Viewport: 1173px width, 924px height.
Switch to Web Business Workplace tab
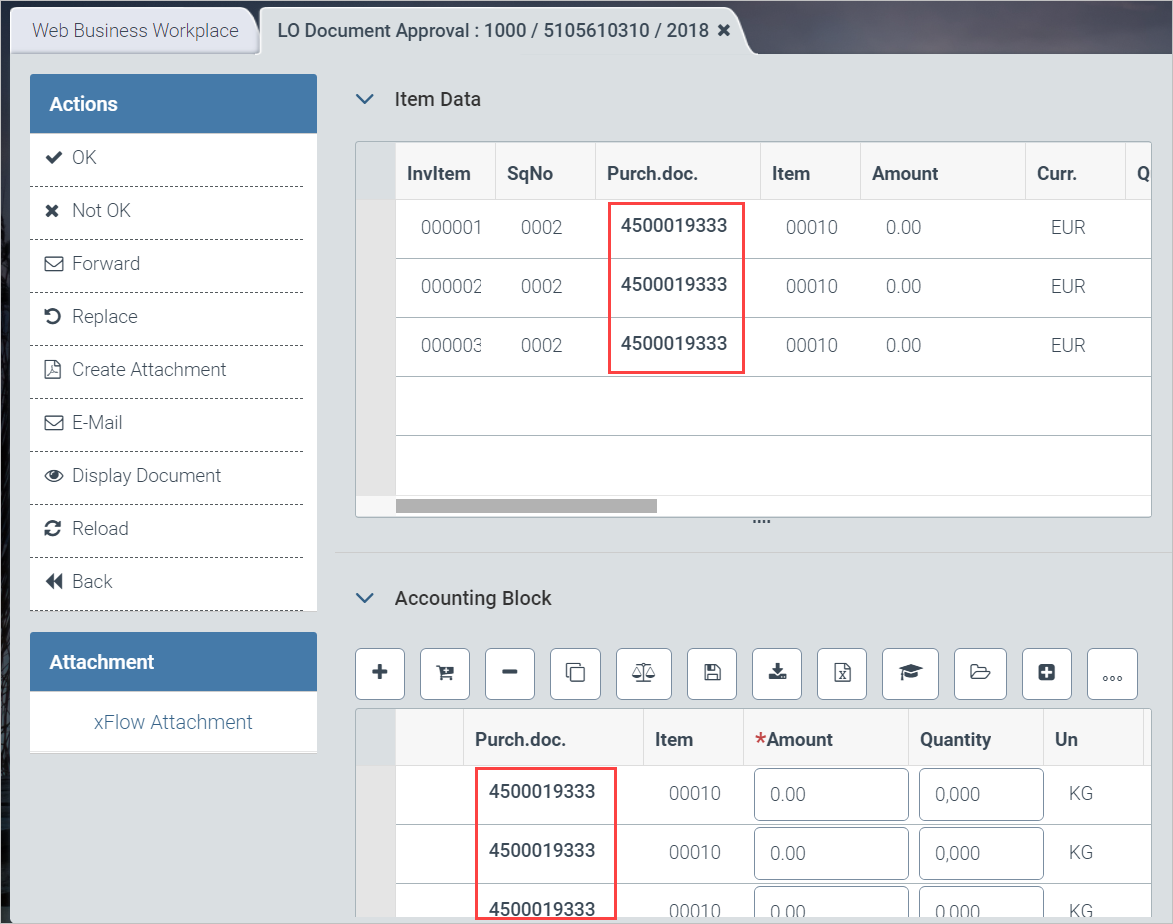[x=135, y=30]
